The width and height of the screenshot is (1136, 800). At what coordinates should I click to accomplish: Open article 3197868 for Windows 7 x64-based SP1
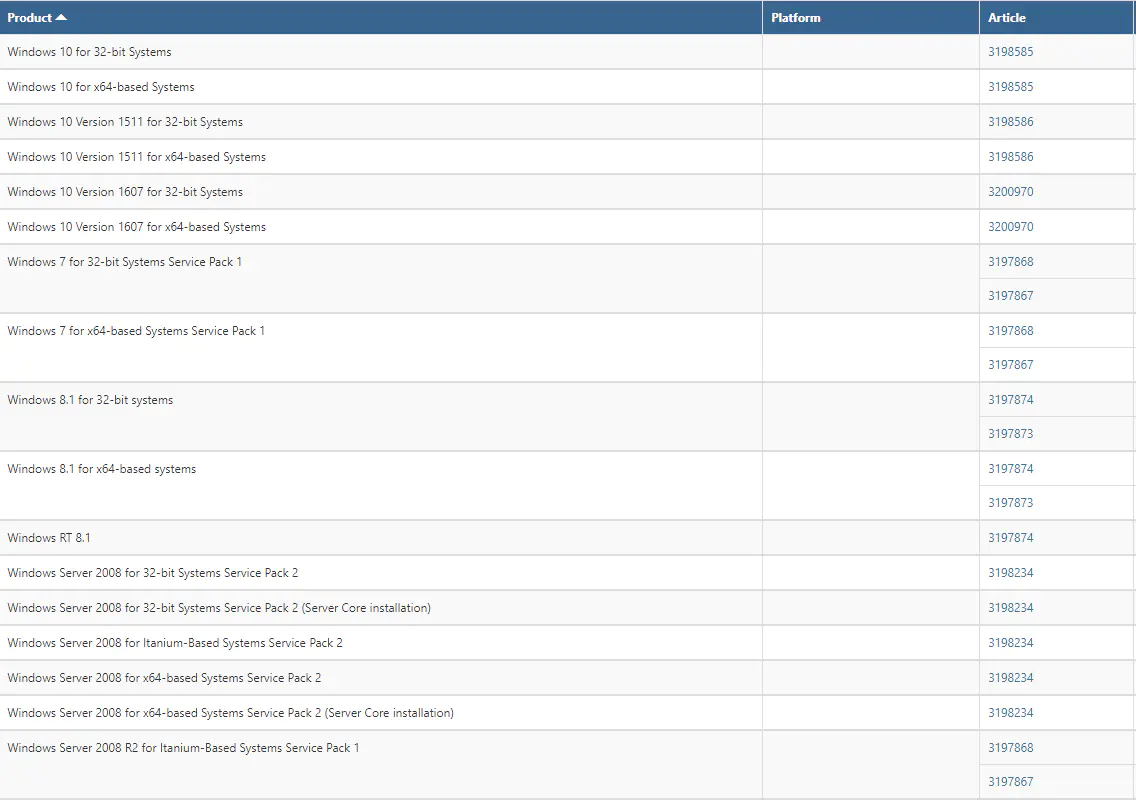(x=1011, y=330)
